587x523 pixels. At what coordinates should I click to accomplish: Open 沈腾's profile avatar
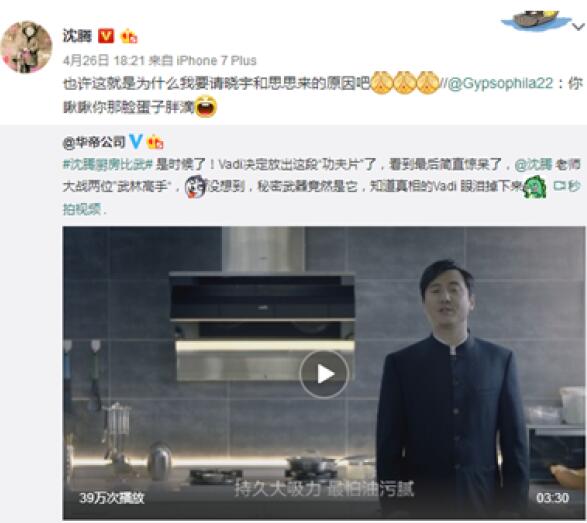tap(26, 47)
